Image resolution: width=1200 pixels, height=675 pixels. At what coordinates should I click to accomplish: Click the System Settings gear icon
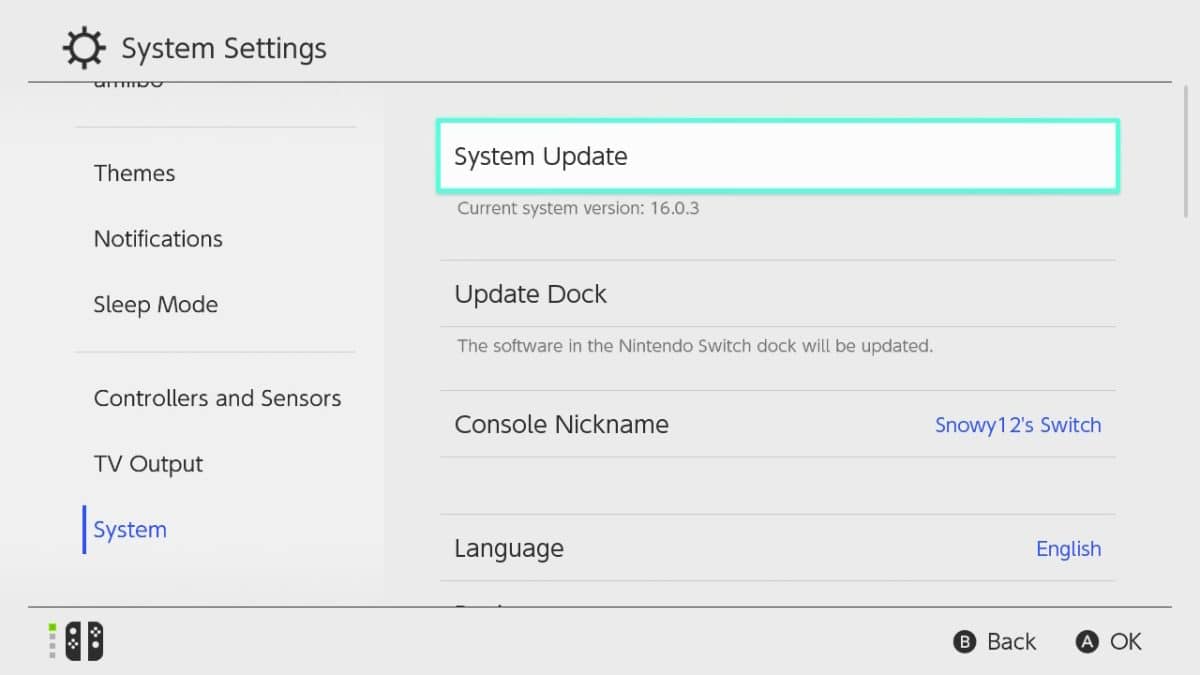coord(84,46)
